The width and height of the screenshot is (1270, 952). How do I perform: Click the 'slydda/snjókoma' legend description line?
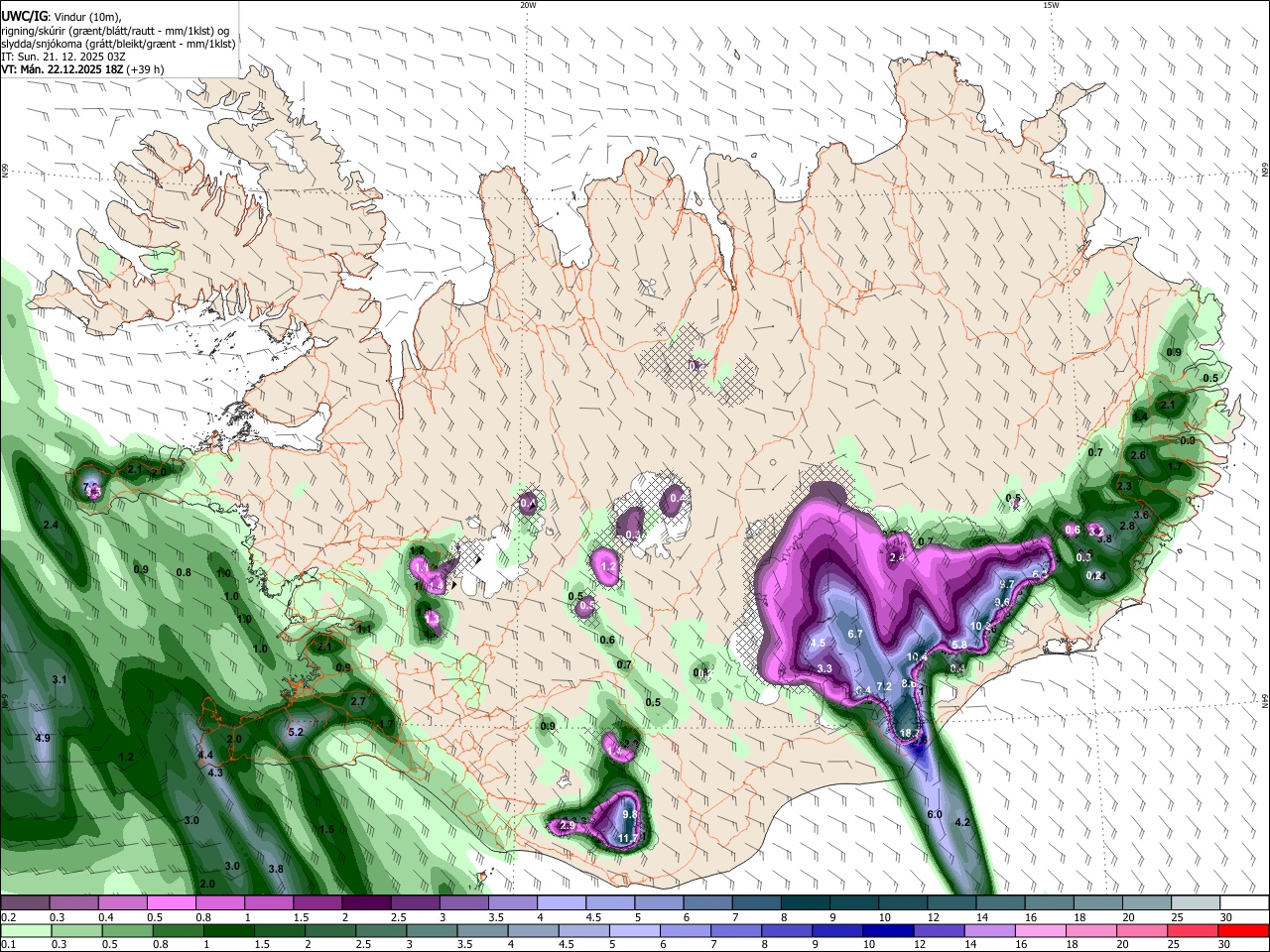pyautogui.click(x=118, y=44)
